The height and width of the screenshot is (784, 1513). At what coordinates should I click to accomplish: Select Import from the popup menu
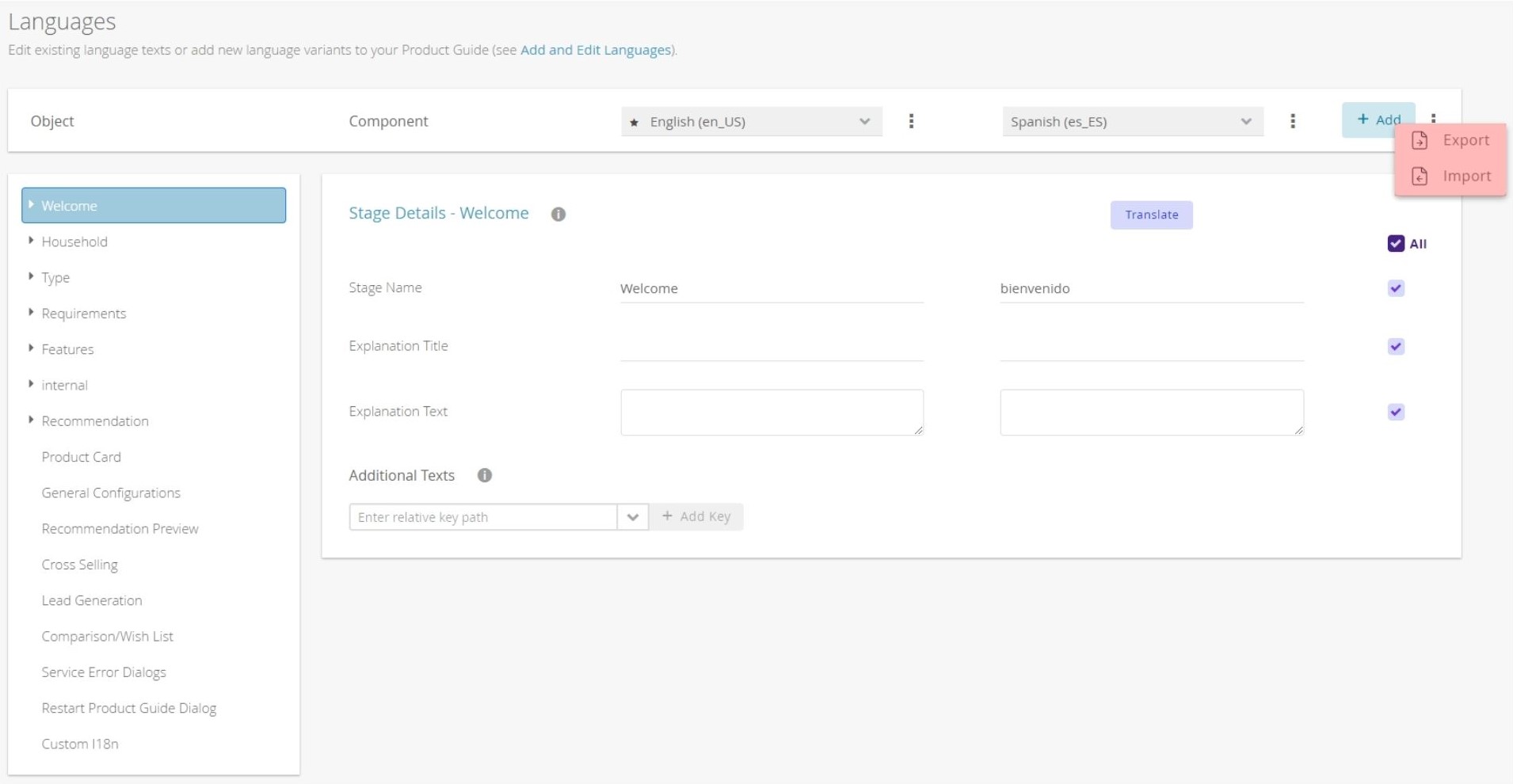(1466, 176)
